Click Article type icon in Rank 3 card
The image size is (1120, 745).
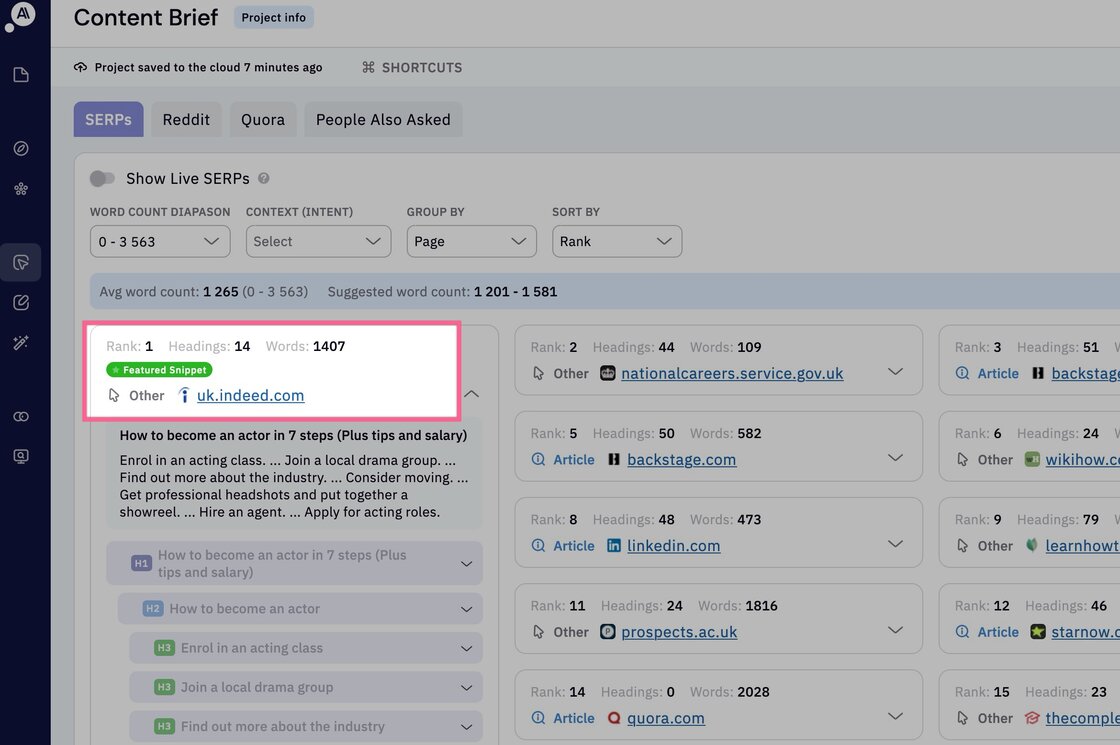(x=962, y=373)
